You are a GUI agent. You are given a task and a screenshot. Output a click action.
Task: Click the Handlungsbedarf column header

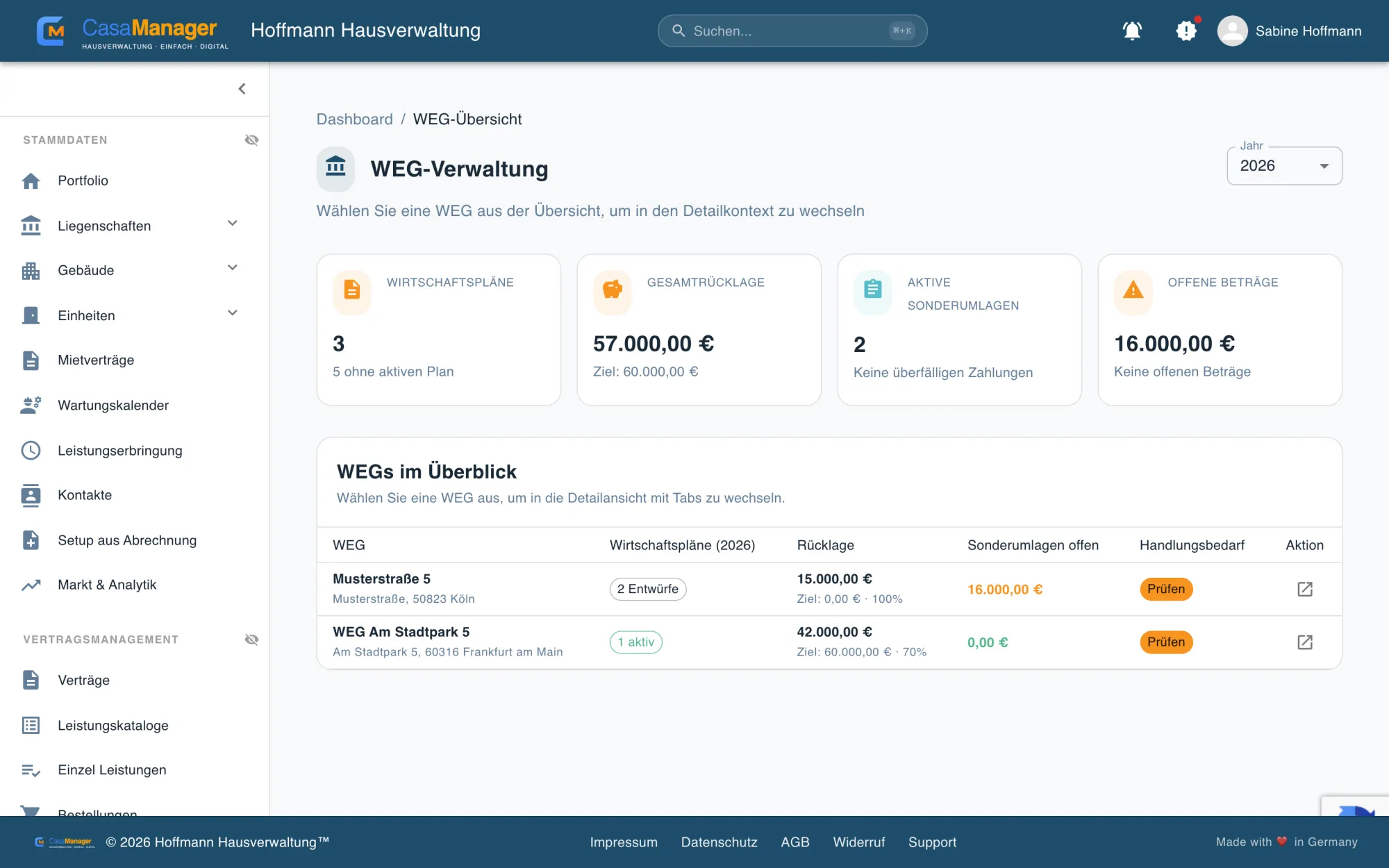(1192, 545)
